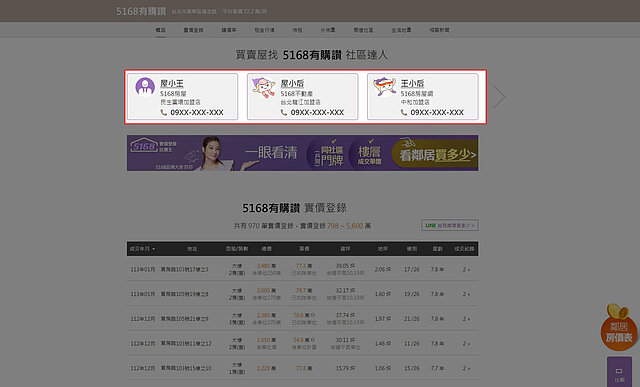Click the 成交紀錄 column header
The image size is (640, 387).
464,249
